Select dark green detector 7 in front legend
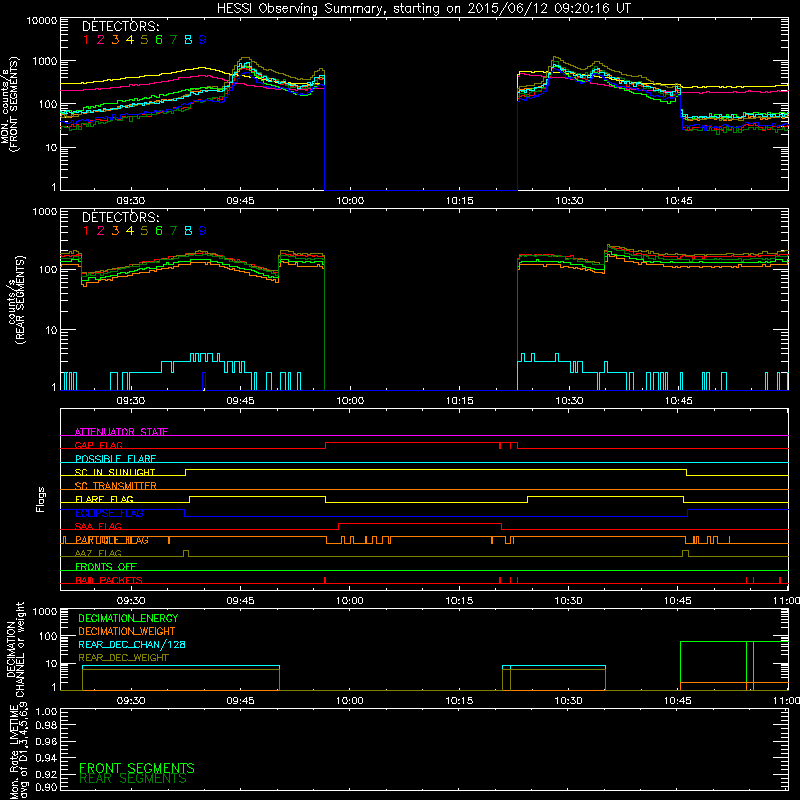The image size is (800, 800). (x=173, y=40)
